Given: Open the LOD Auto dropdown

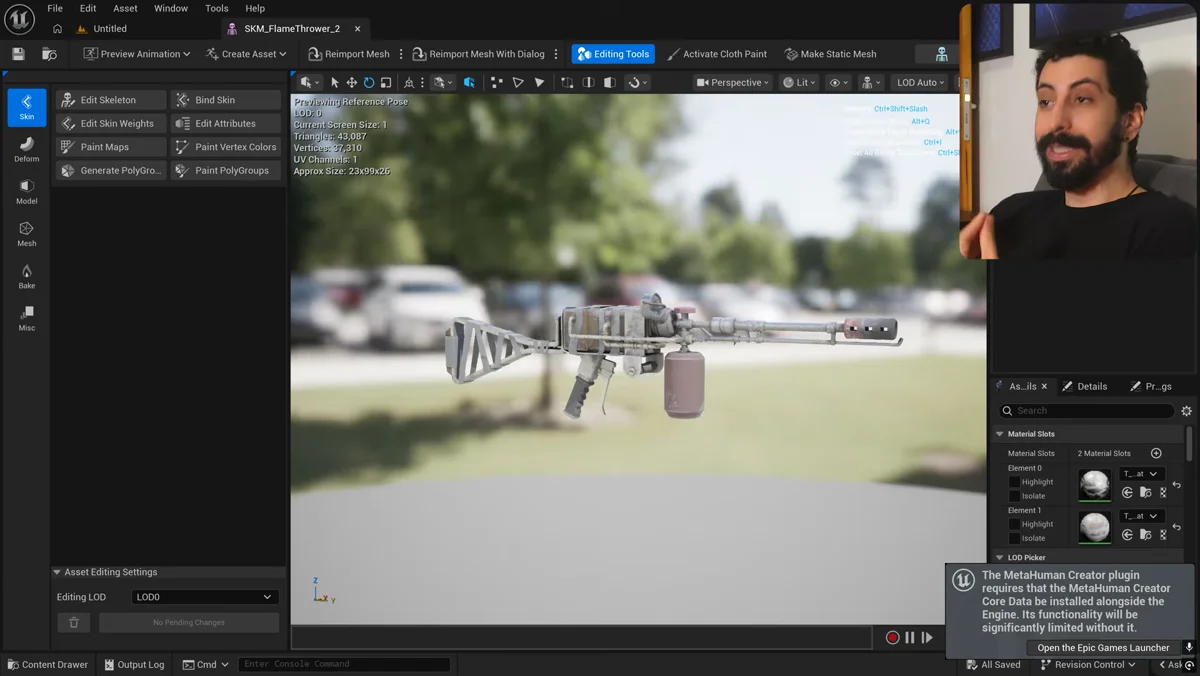Looking at the screenshot, I should (x=921, y=82).
